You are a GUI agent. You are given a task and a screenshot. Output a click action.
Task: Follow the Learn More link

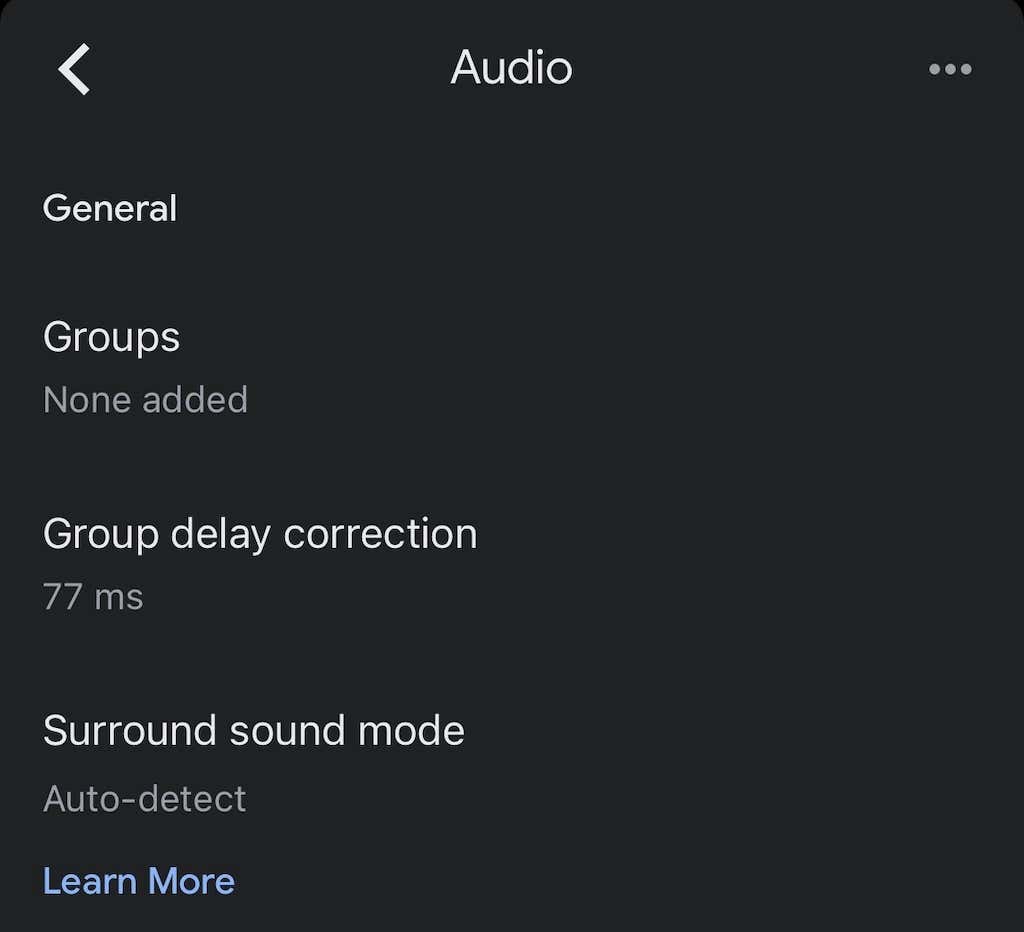139,881
